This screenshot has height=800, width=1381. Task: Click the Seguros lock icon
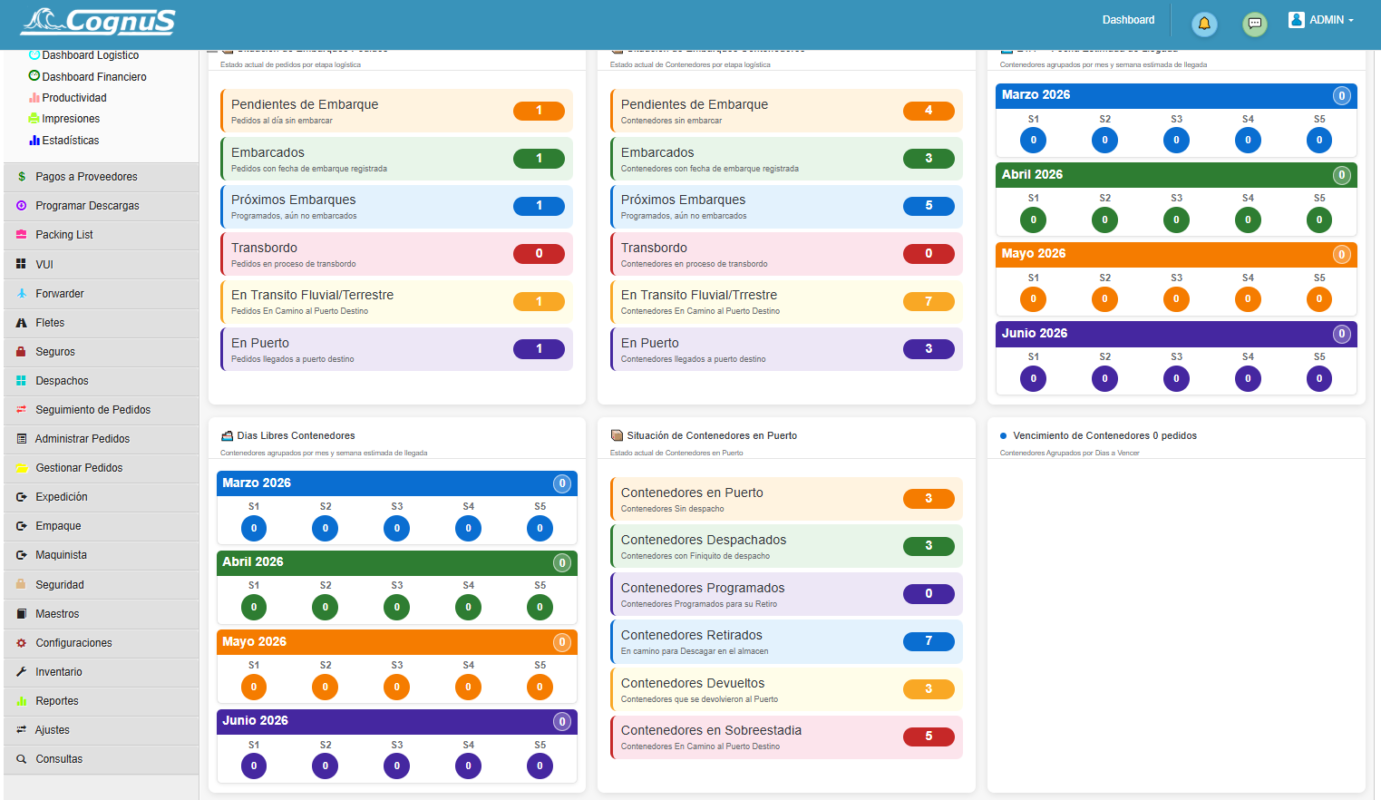click(21, 352)
